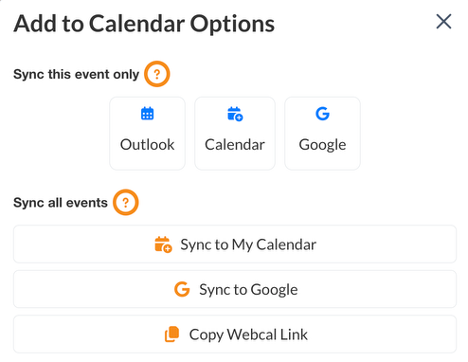Click the Sync to My Calendar text
This screenshot has height=362, width=468.
coord(248,245)
